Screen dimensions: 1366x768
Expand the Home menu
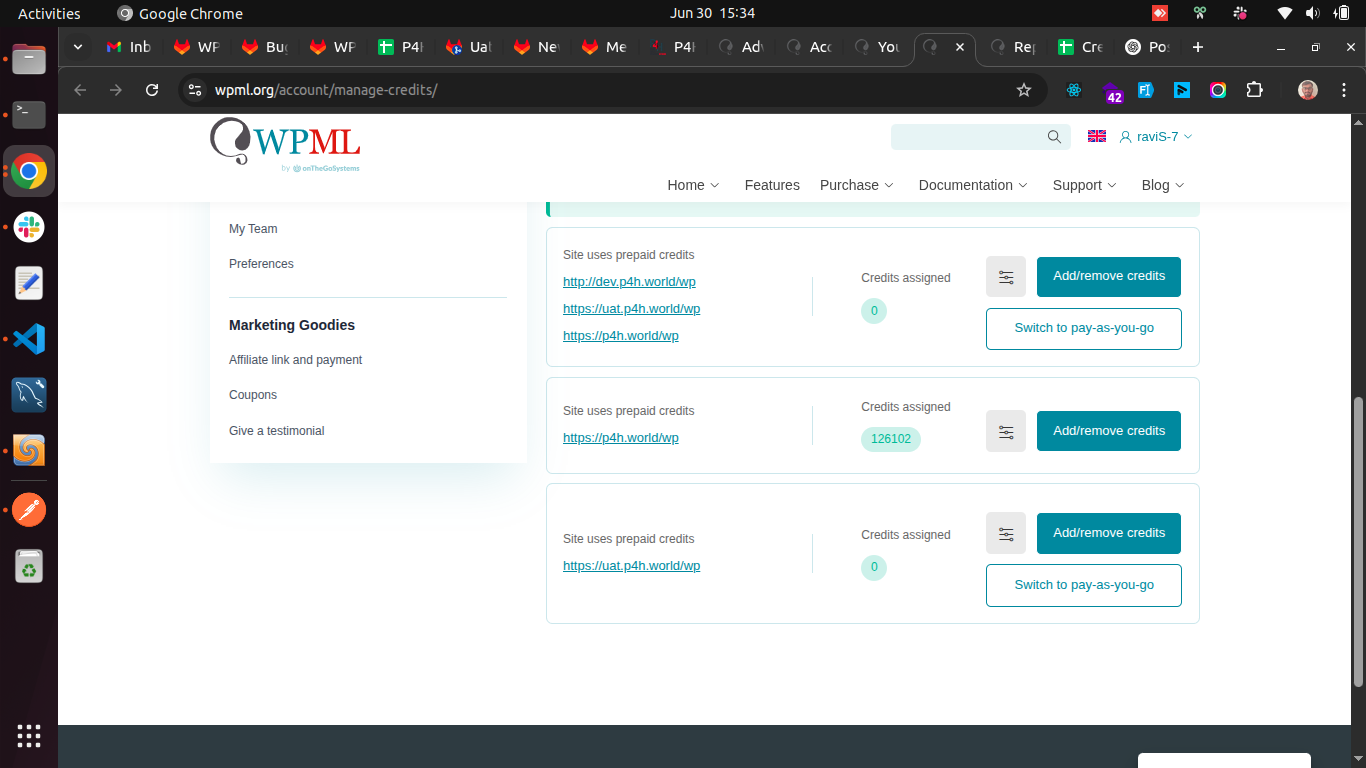pyautogui.click(x=693, y=185)
